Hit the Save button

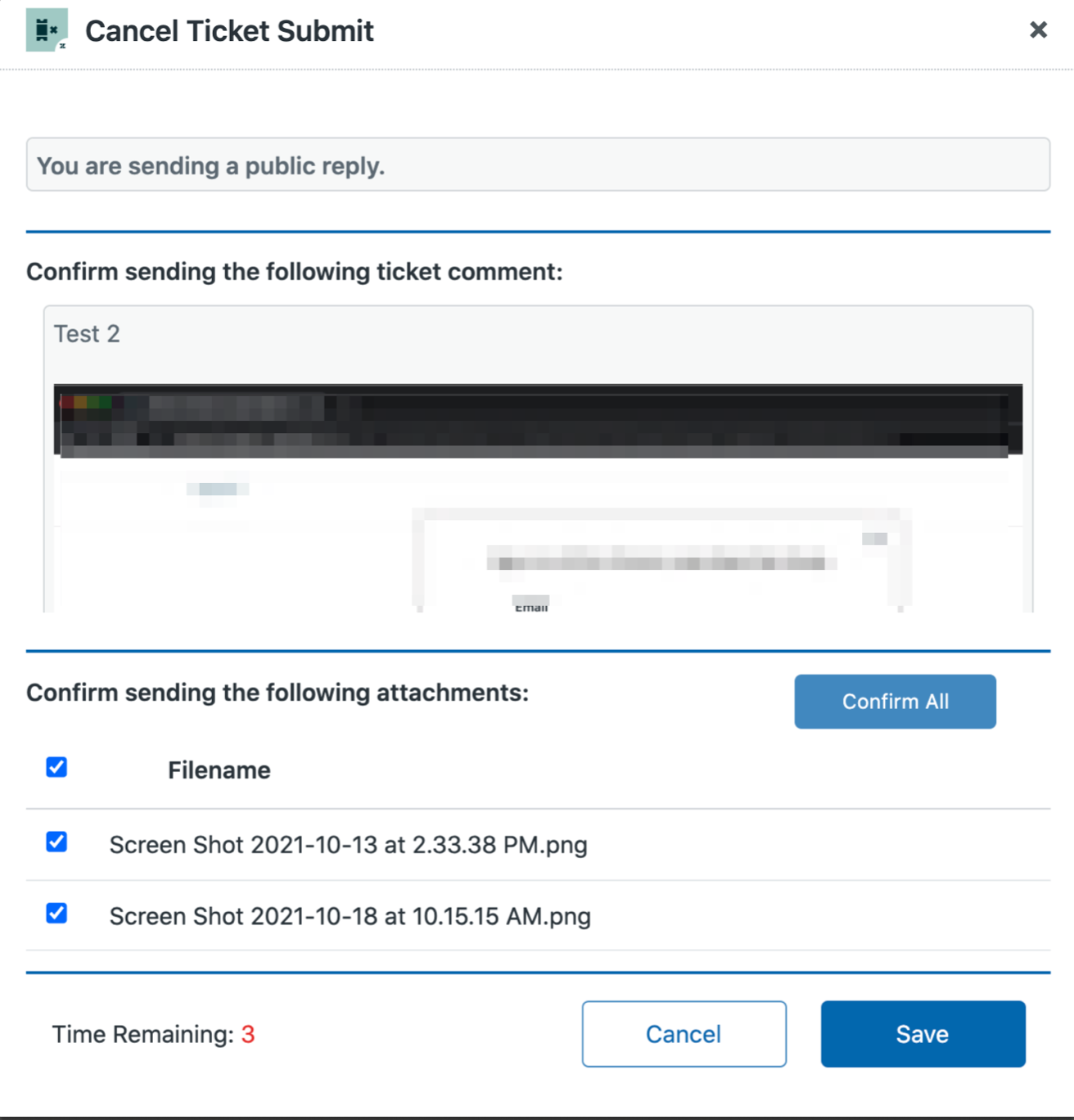pos(923,1034)
